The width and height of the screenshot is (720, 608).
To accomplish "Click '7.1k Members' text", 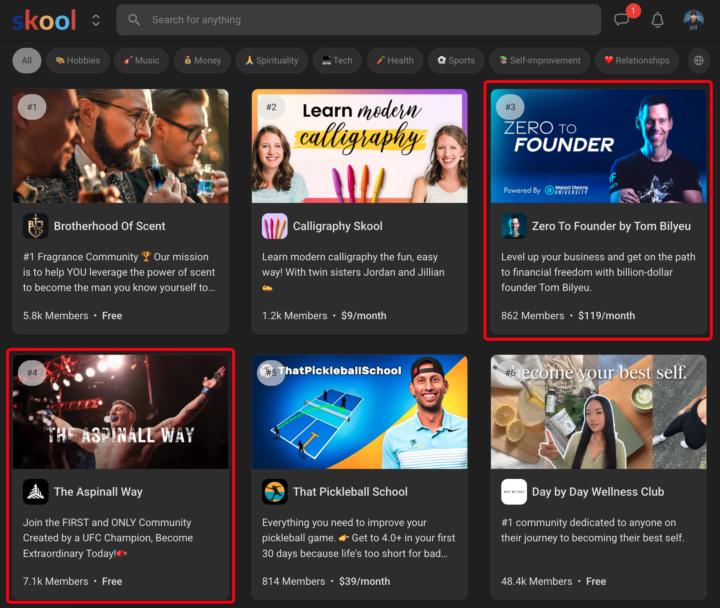I will [x=56, y=581].
